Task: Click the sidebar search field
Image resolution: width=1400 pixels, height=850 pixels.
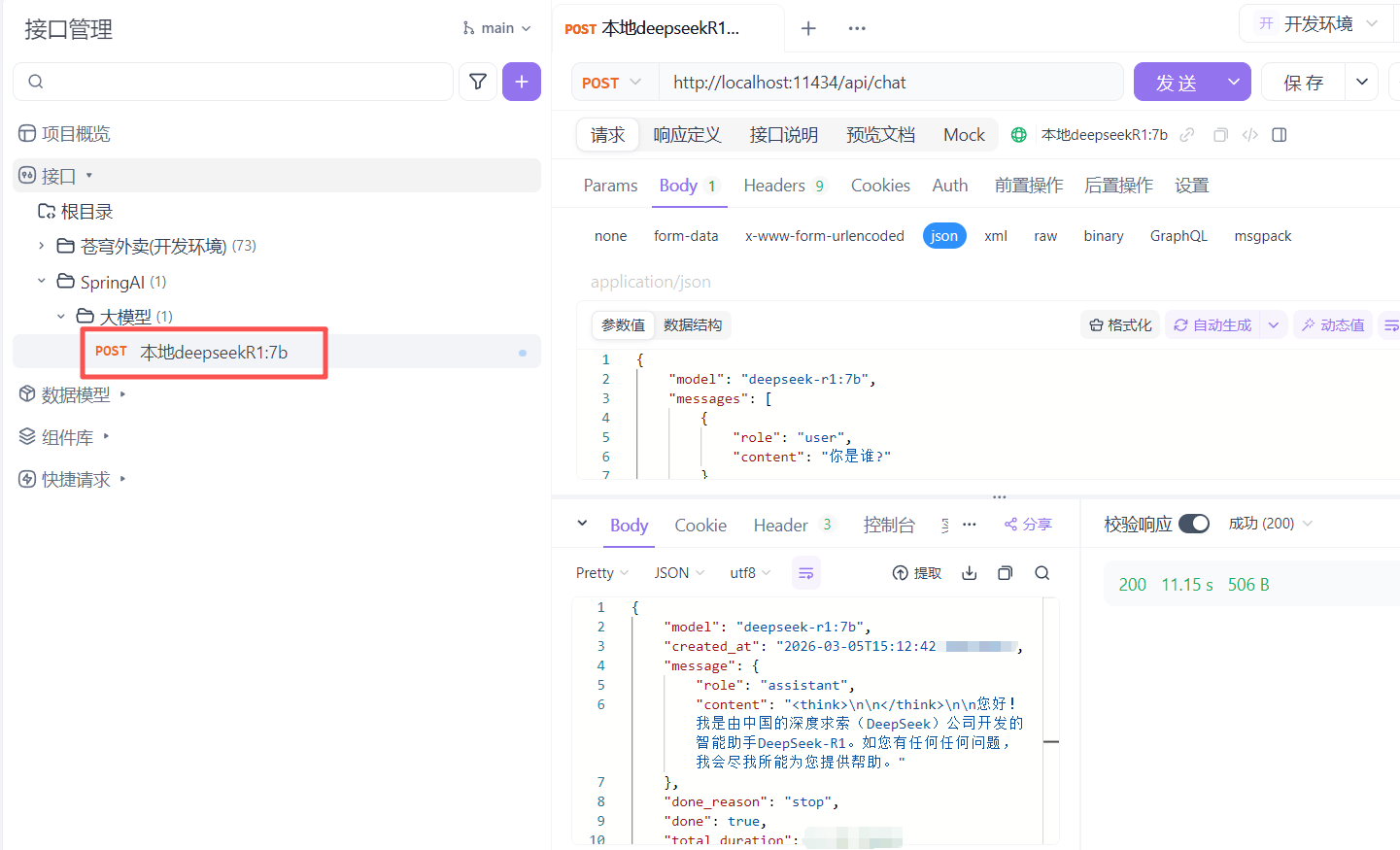Action: click(233, 82)
